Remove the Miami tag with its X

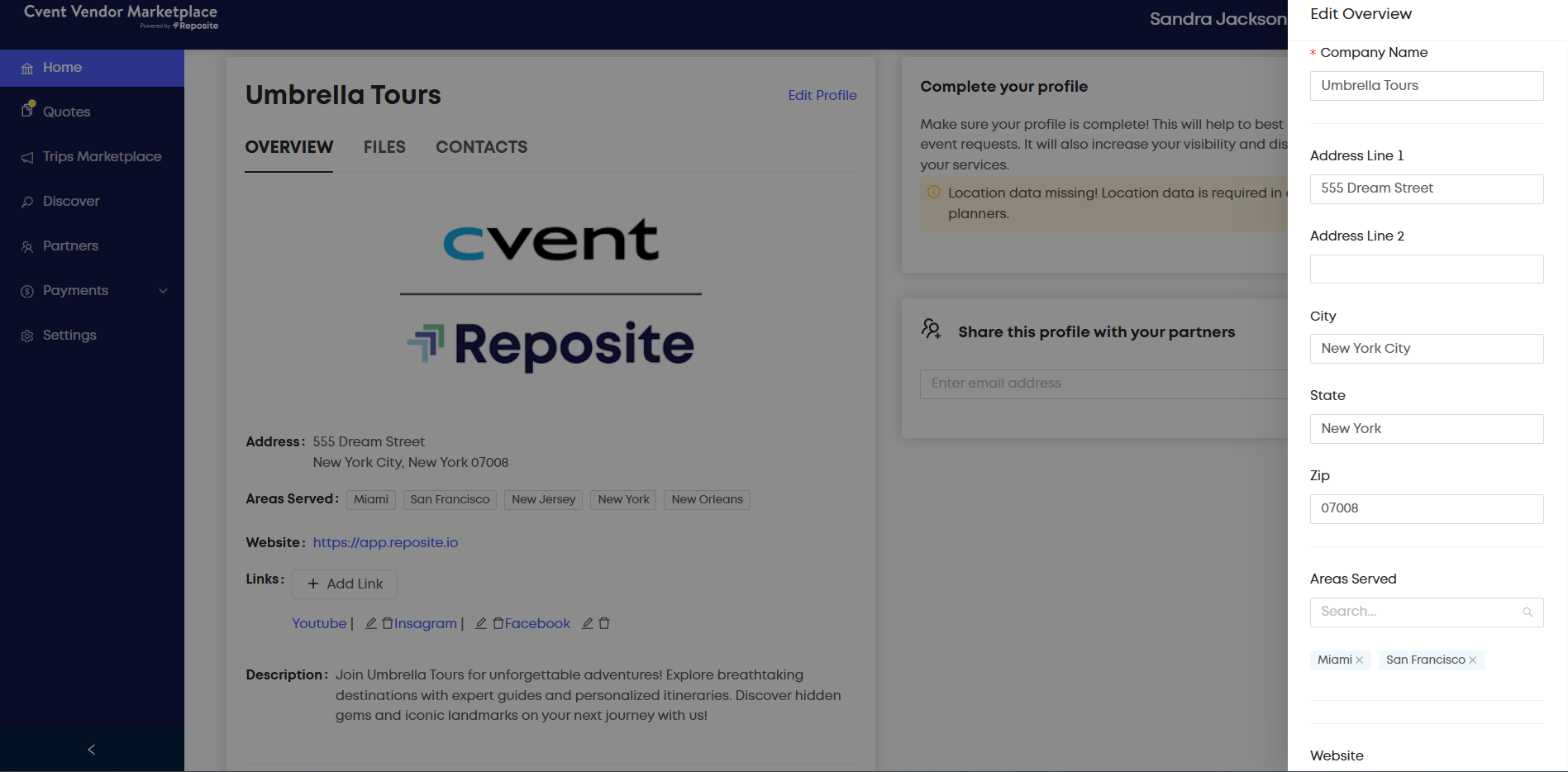pos(1360,660)
